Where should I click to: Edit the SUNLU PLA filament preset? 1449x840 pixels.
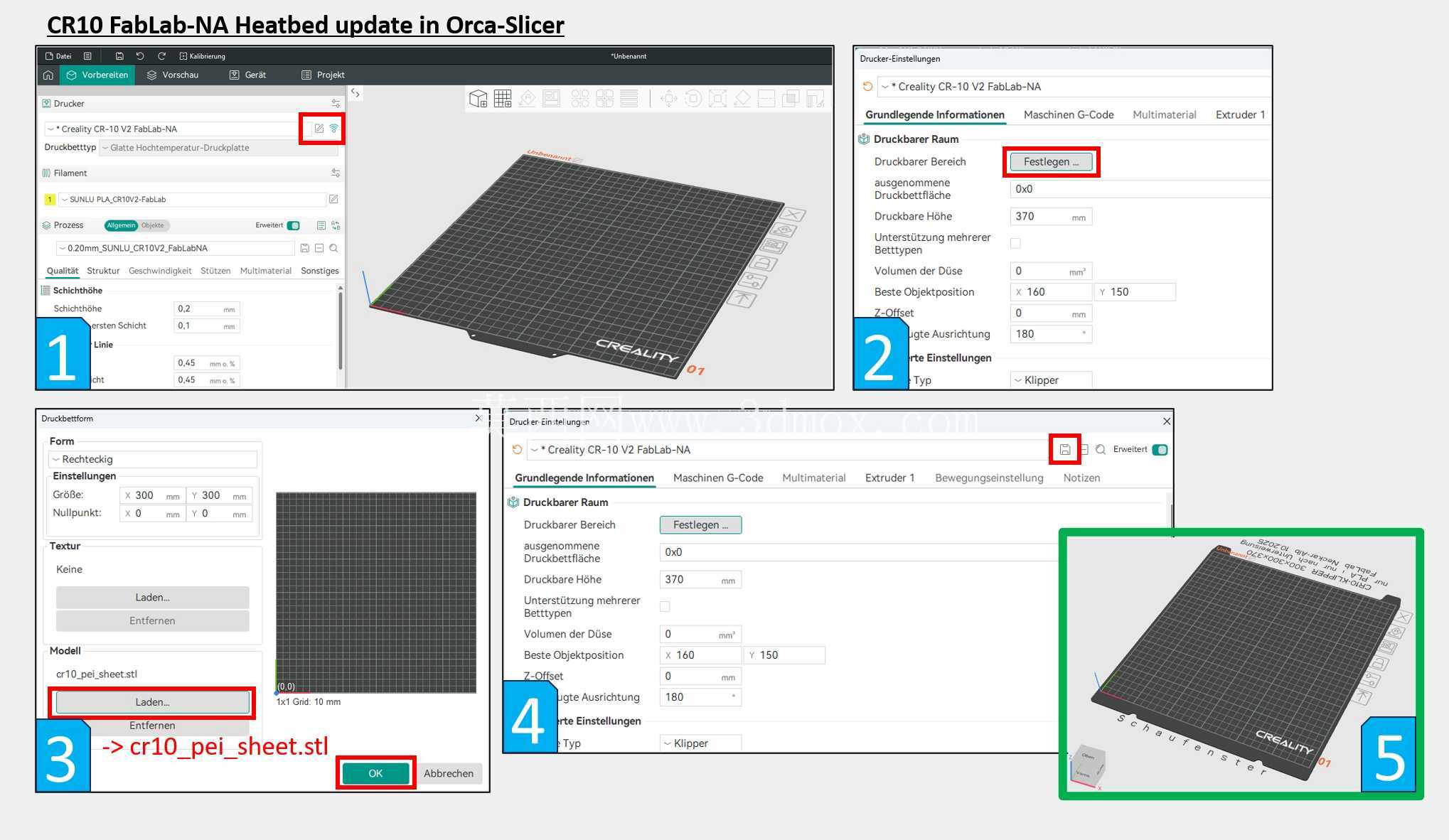(333, 200)
